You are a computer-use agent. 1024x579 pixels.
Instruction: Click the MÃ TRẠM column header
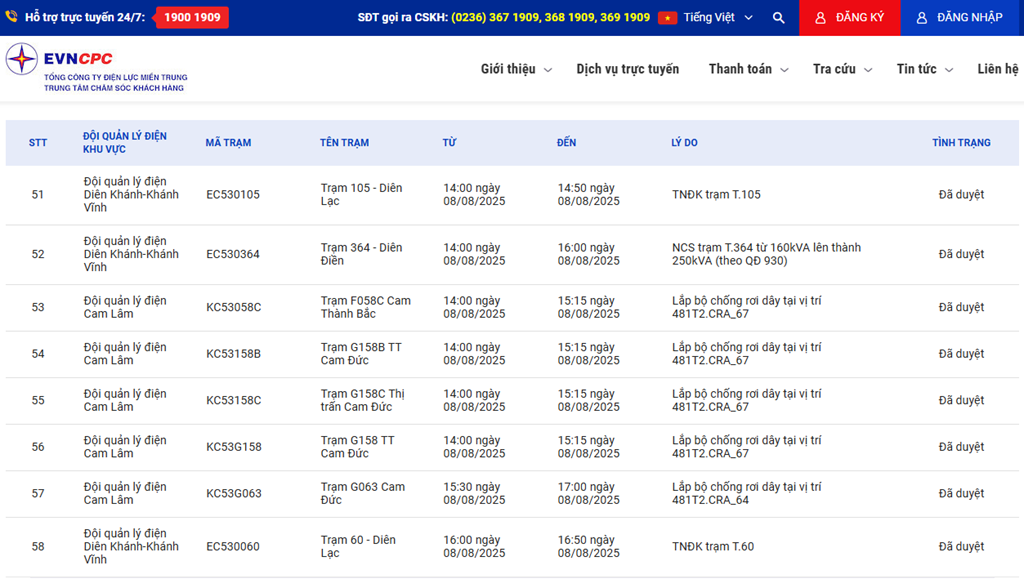(x=228, y=143)
